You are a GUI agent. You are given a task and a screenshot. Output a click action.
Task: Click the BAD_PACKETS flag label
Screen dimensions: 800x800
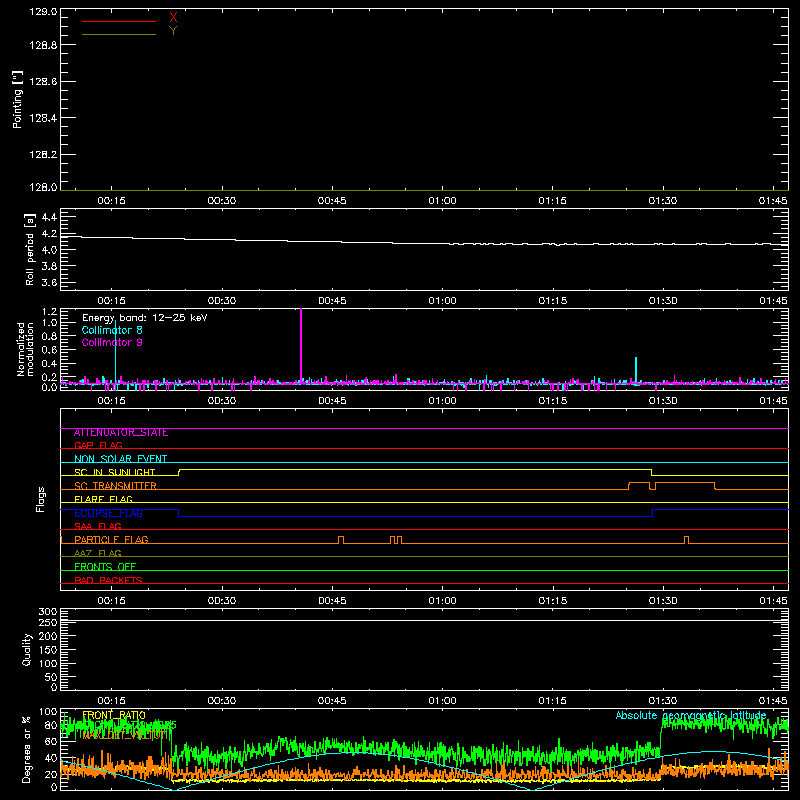(x=108, y=580)
